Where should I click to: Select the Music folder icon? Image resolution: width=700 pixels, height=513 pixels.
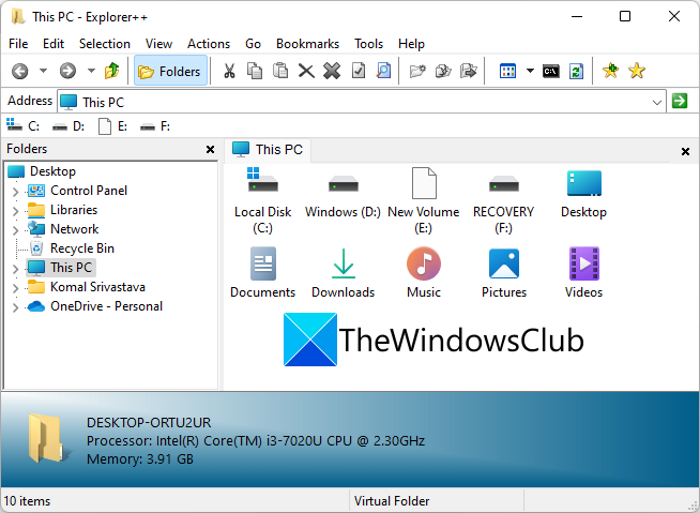[x=423, y=272]
